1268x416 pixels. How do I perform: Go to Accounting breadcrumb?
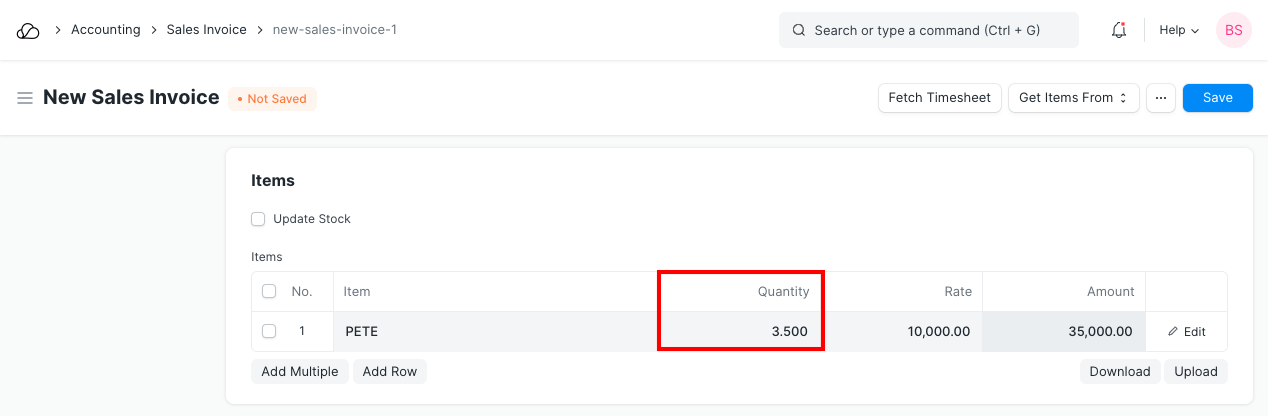(x=105, y=30)
